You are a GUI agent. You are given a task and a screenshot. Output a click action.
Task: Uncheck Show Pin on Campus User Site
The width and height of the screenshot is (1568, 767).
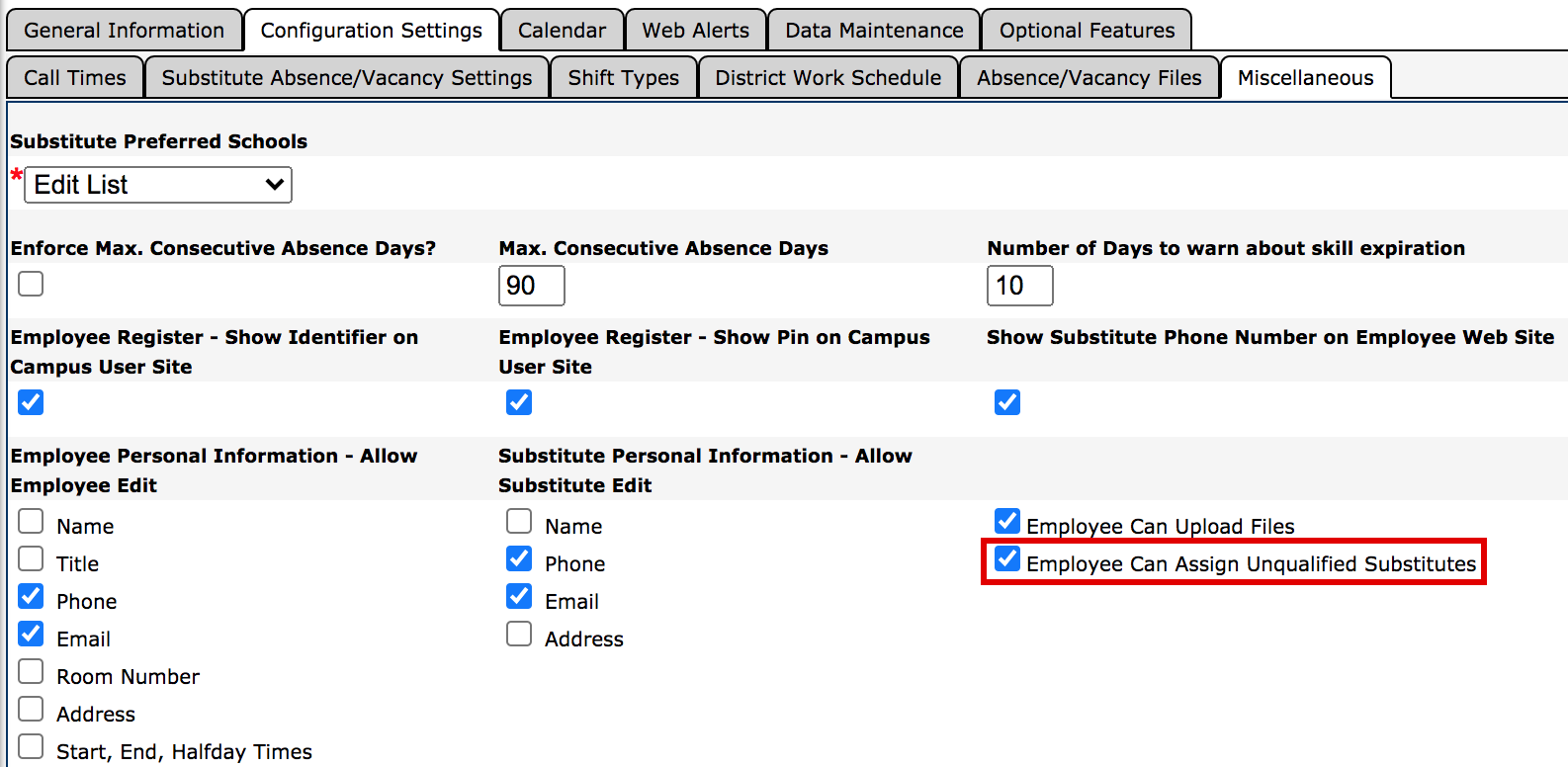[x=519, y=402]
